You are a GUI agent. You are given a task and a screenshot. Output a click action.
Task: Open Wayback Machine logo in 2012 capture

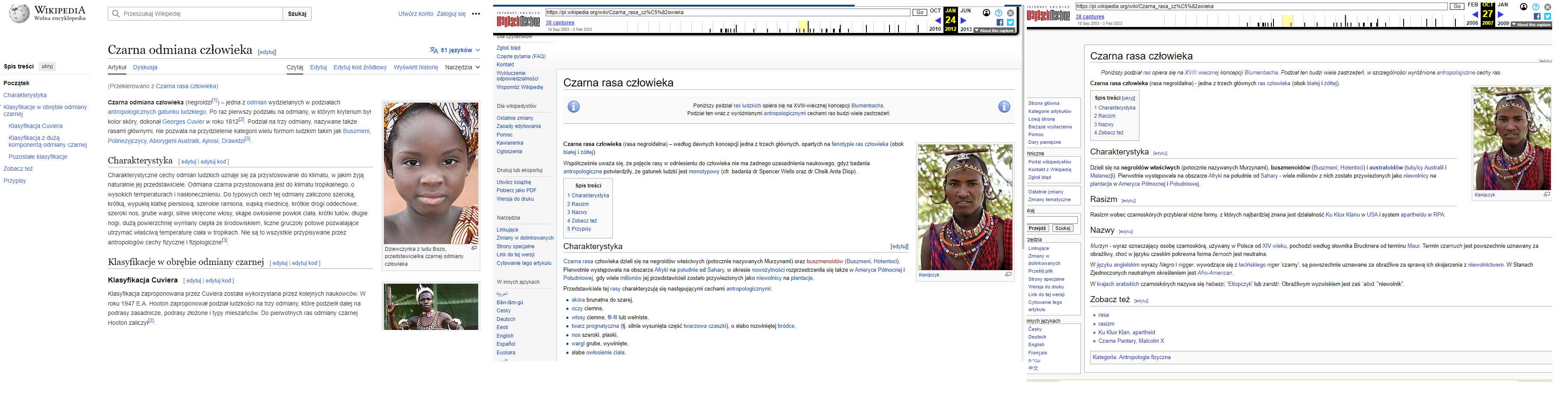pyautogui.click(x=518, y=21)
